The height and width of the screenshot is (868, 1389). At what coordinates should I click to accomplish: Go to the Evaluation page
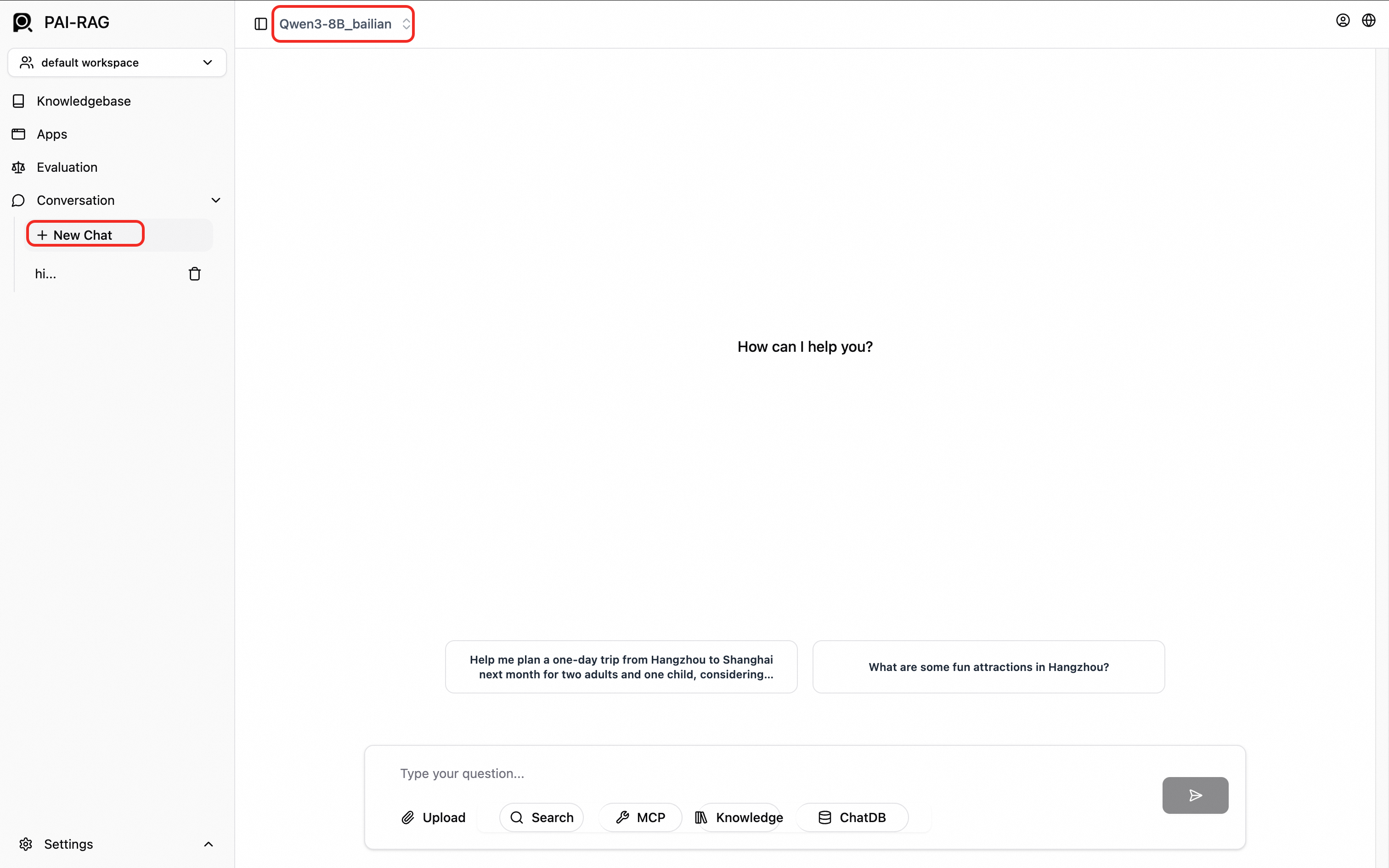click(67, 167)
